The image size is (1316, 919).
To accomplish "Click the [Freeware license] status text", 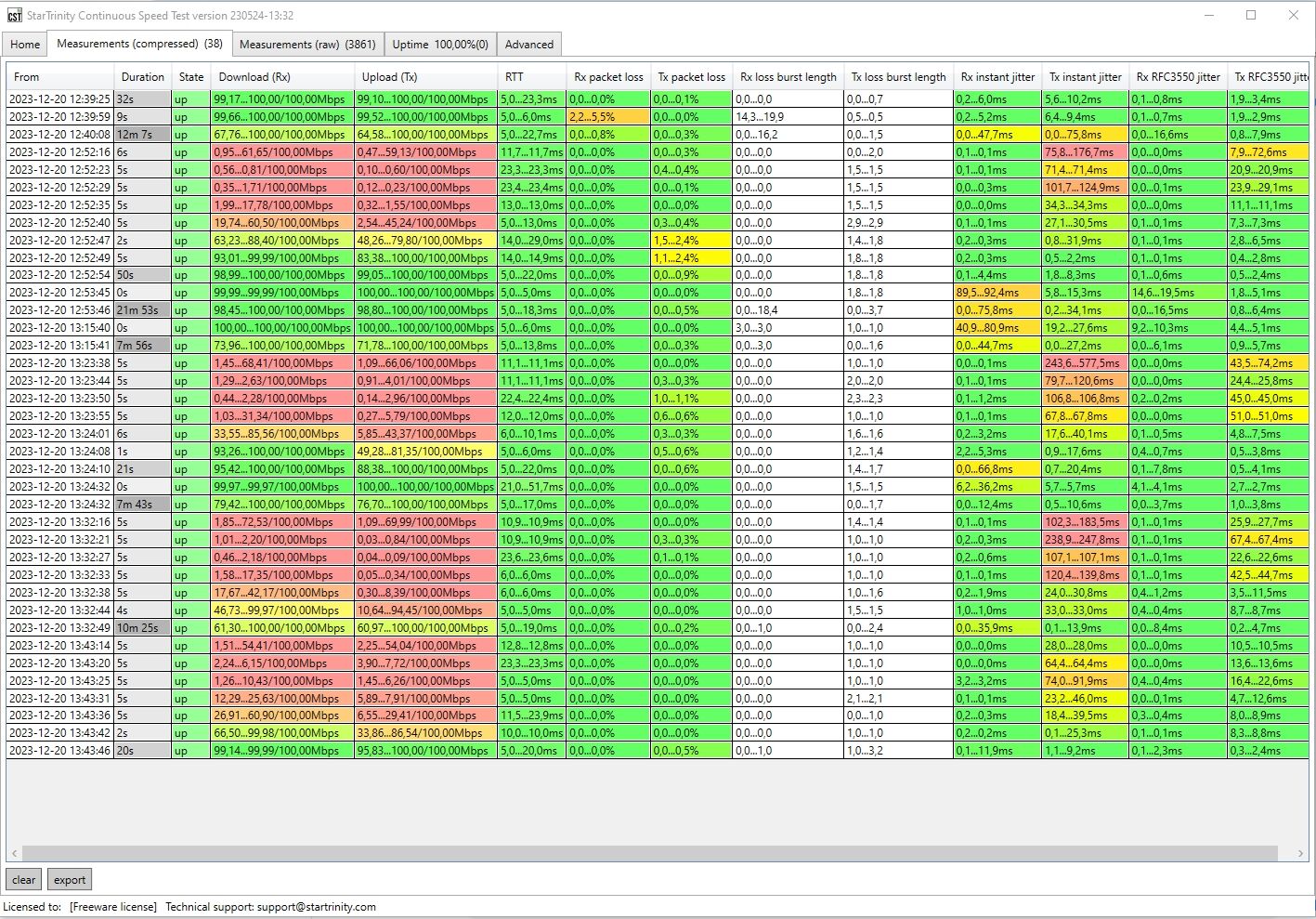I will click(x=113, y=907).
